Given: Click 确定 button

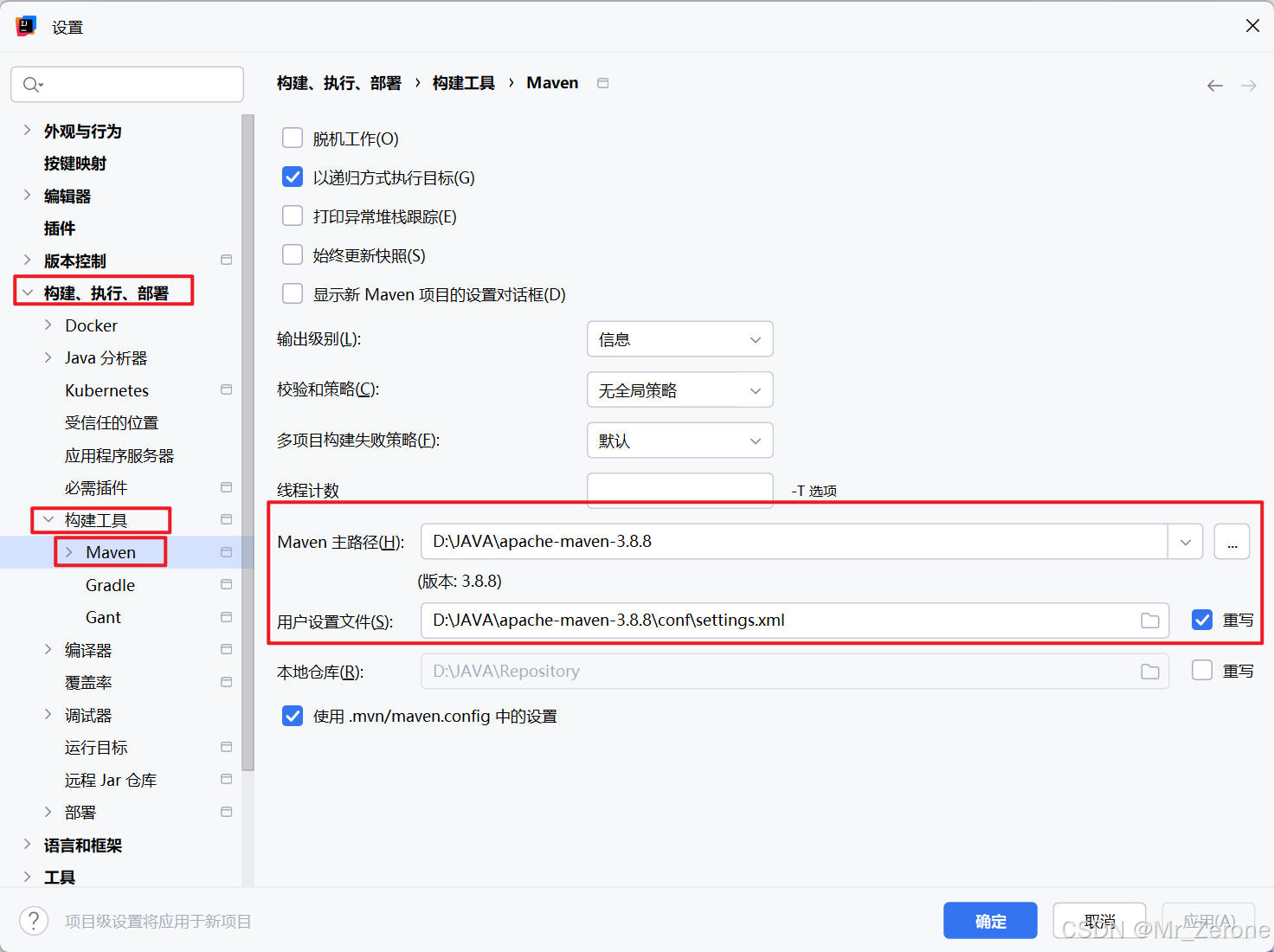Looking at the screenshot, I should coord(990,921).
